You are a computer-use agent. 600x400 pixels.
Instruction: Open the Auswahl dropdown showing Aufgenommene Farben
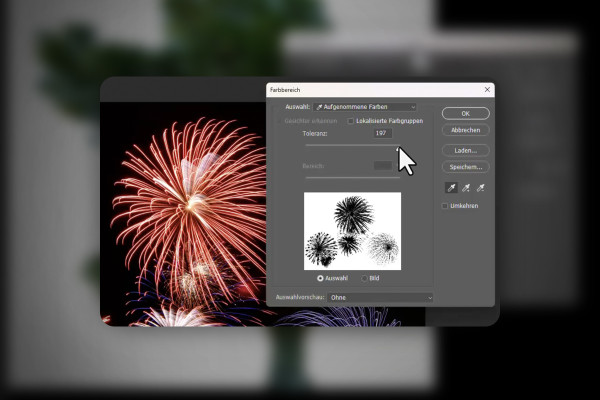click(x=365, y=107)
